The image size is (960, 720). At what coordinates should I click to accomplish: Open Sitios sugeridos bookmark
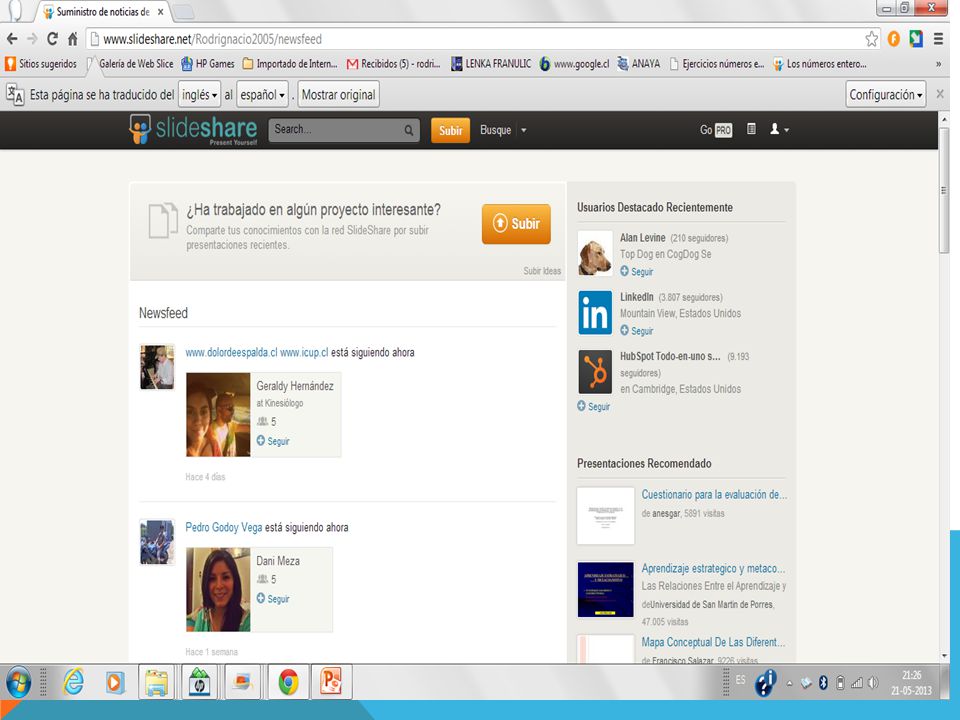coord(41,64)
